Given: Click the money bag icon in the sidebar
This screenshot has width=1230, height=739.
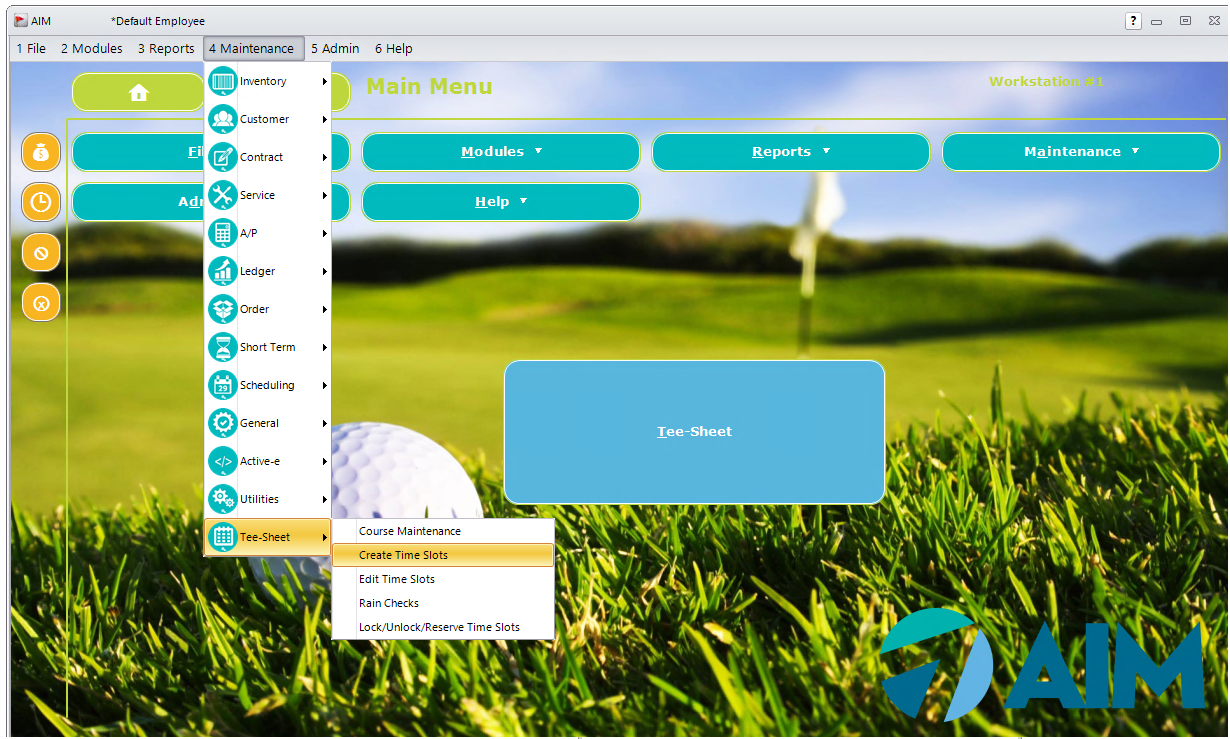Looking at the screenshot, I should tap(40, 152).
